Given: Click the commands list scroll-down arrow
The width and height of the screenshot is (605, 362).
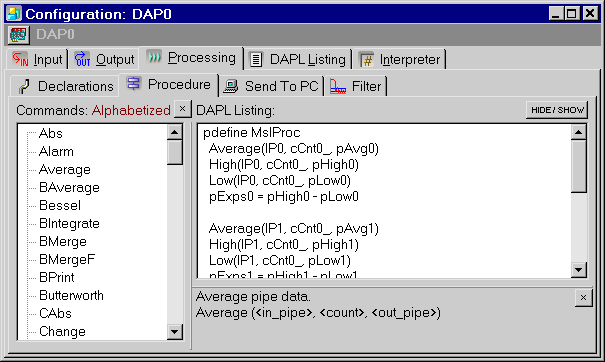Looking at the screenshot, I should click(x=175, y=332).
